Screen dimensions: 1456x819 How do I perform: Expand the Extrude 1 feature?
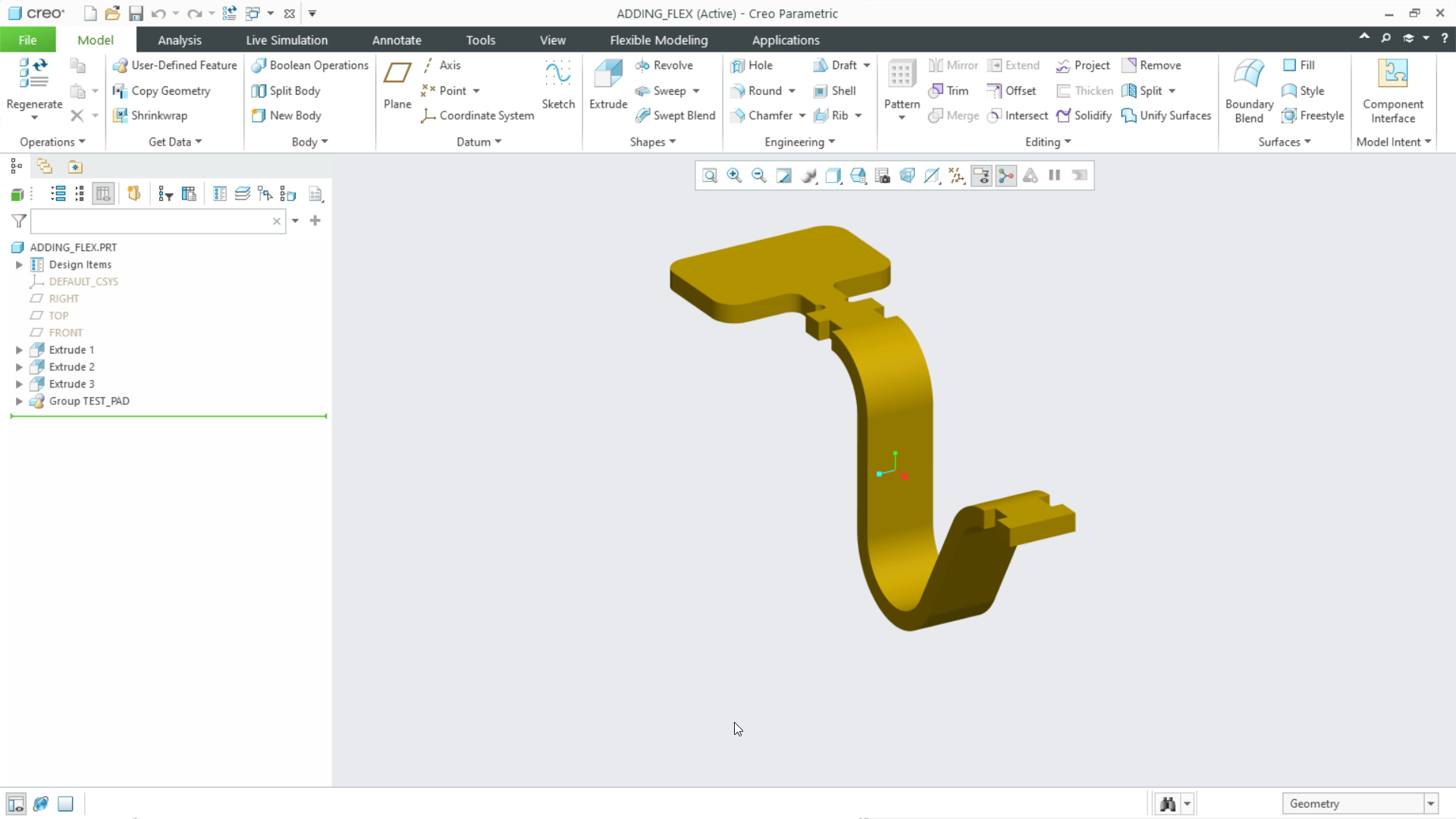19,350
